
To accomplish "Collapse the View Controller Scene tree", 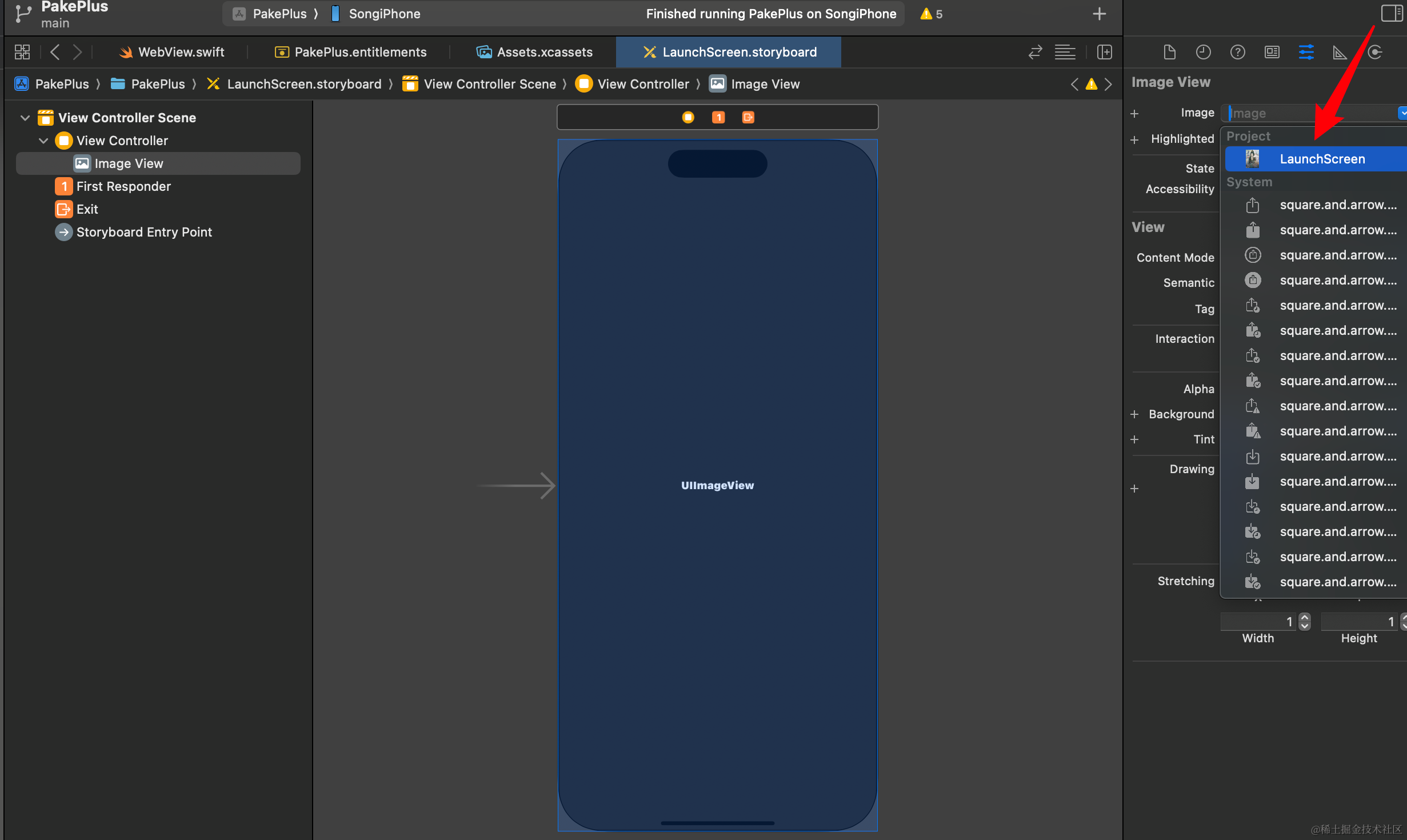I will (x=25, y=118).
